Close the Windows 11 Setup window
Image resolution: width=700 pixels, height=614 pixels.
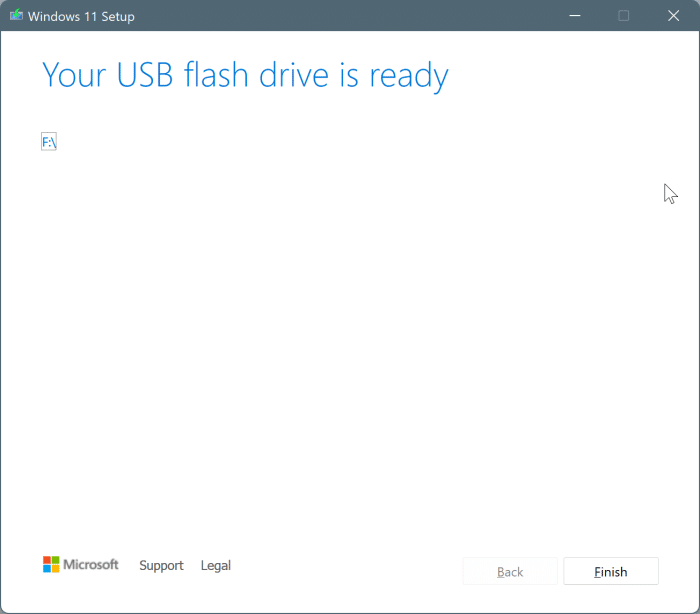pyautogui.click(x=673, y=16)
